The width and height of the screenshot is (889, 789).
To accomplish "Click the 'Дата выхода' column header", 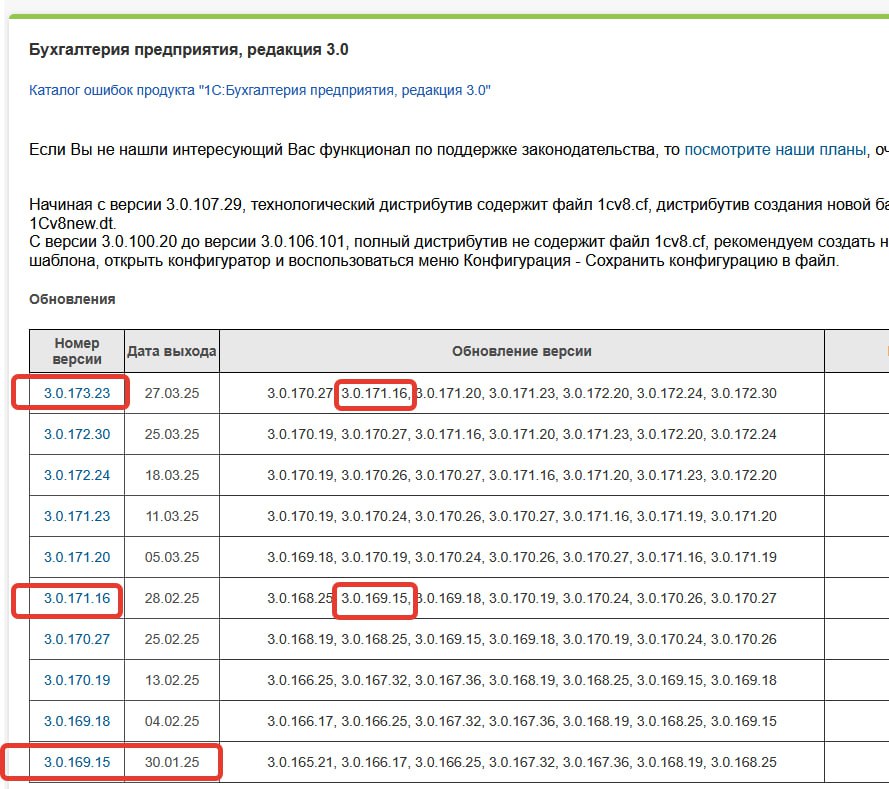I will [172, 351].
